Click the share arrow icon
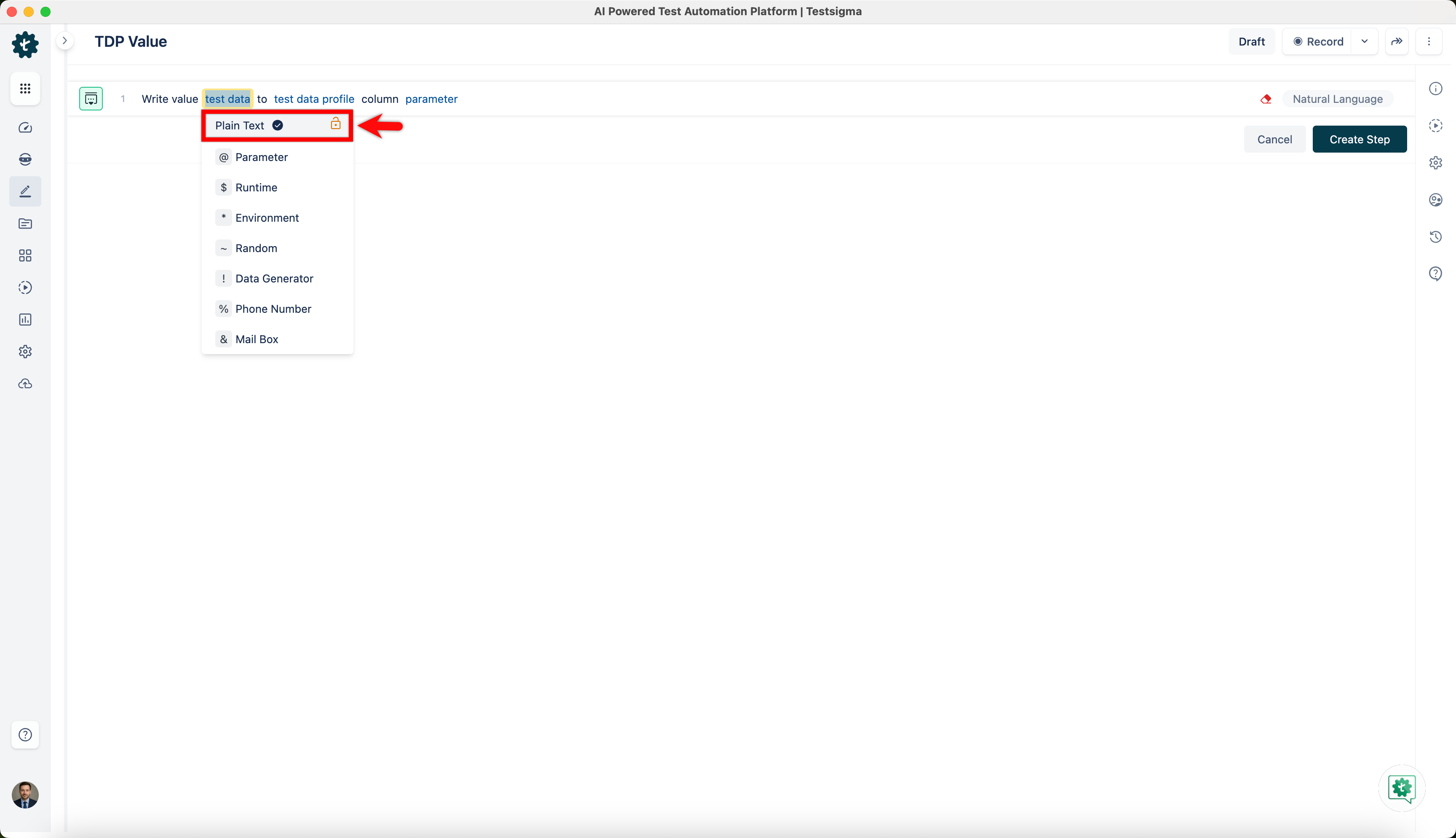The image size is (1456, 838). (x=1396, y=41)
